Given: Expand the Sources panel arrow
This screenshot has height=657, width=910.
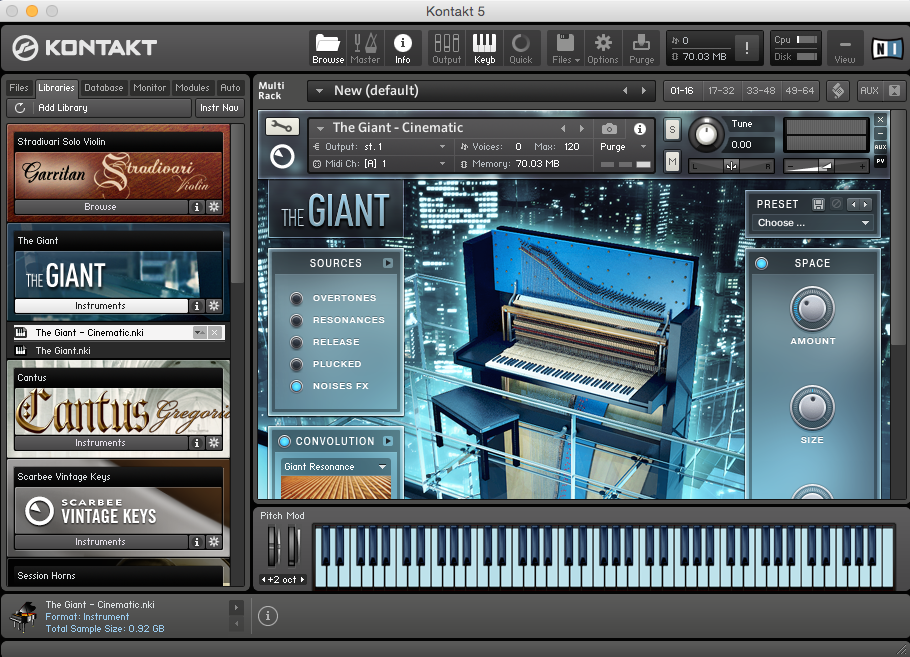Looking at the screenshot, I should point(388,263).
